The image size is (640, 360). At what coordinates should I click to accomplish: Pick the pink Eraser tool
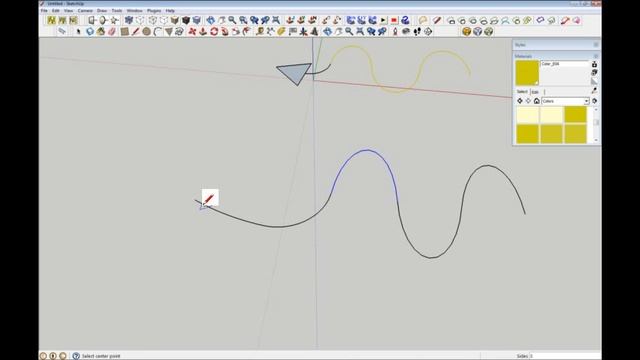point(112,31)
